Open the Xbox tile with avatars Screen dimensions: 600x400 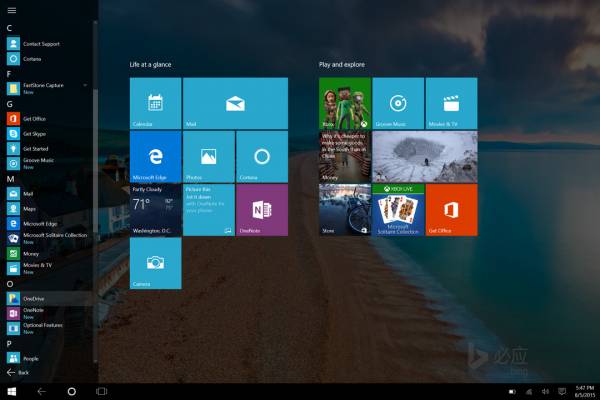coord(345,103)
